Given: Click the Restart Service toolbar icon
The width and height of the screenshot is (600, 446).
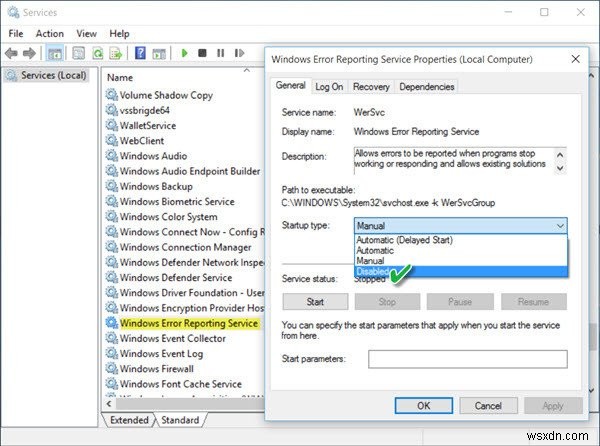Looking at the screenshot, I should [239, 53].
